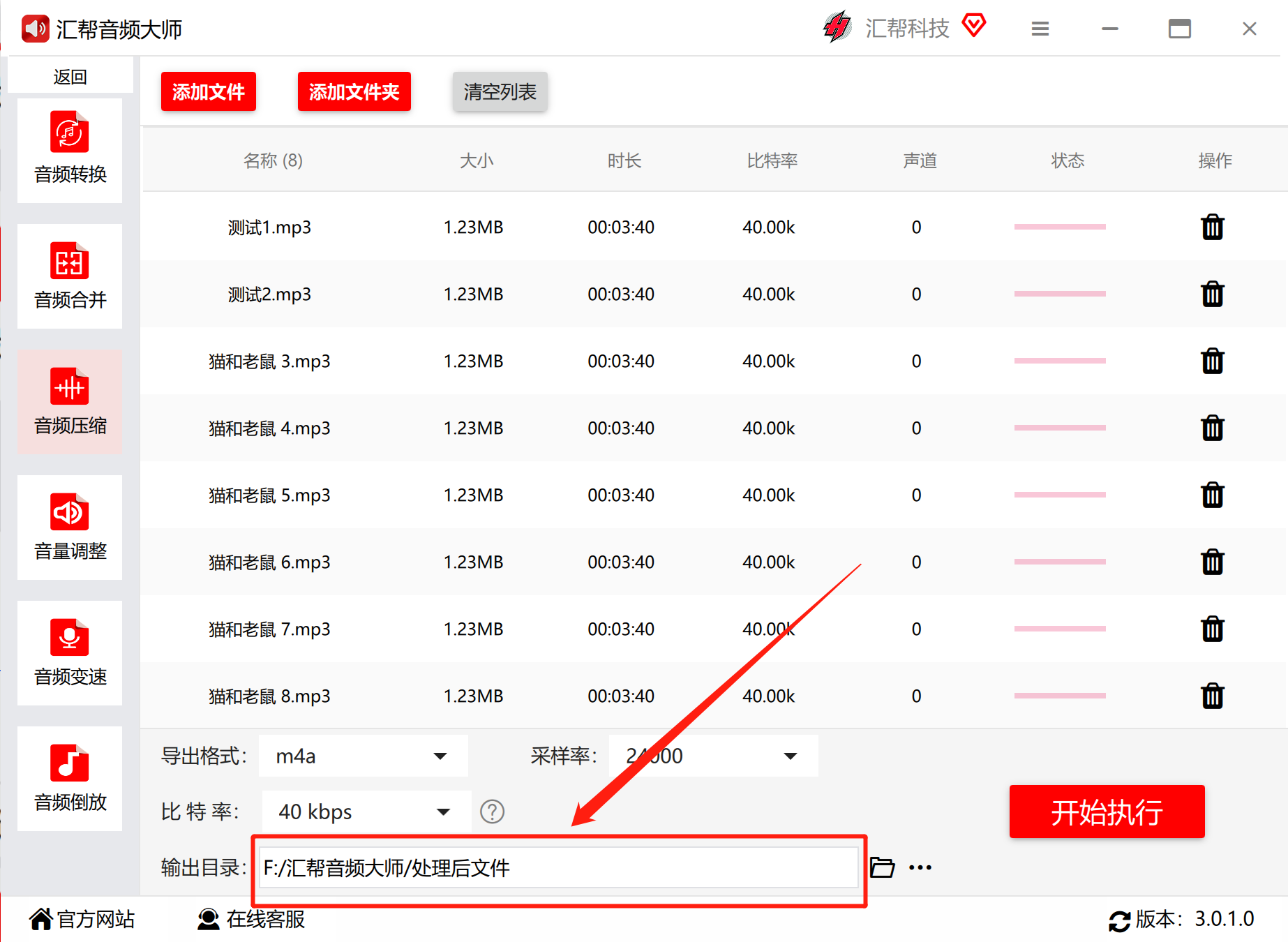Browse output directory via three-dots icon
Image resolution: width=1288 pixels, height=942 pixels.
[x=920, y=867]
